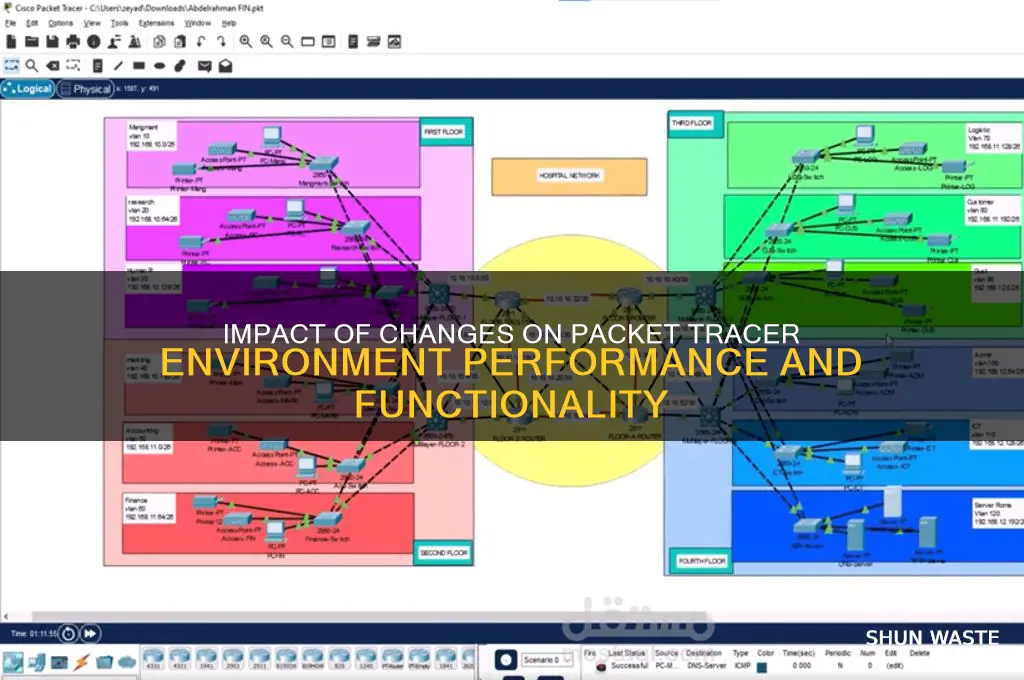Switch to the Logical workspace tab
The height and width of the screenshot is (680, 1024).
[27, 88]
